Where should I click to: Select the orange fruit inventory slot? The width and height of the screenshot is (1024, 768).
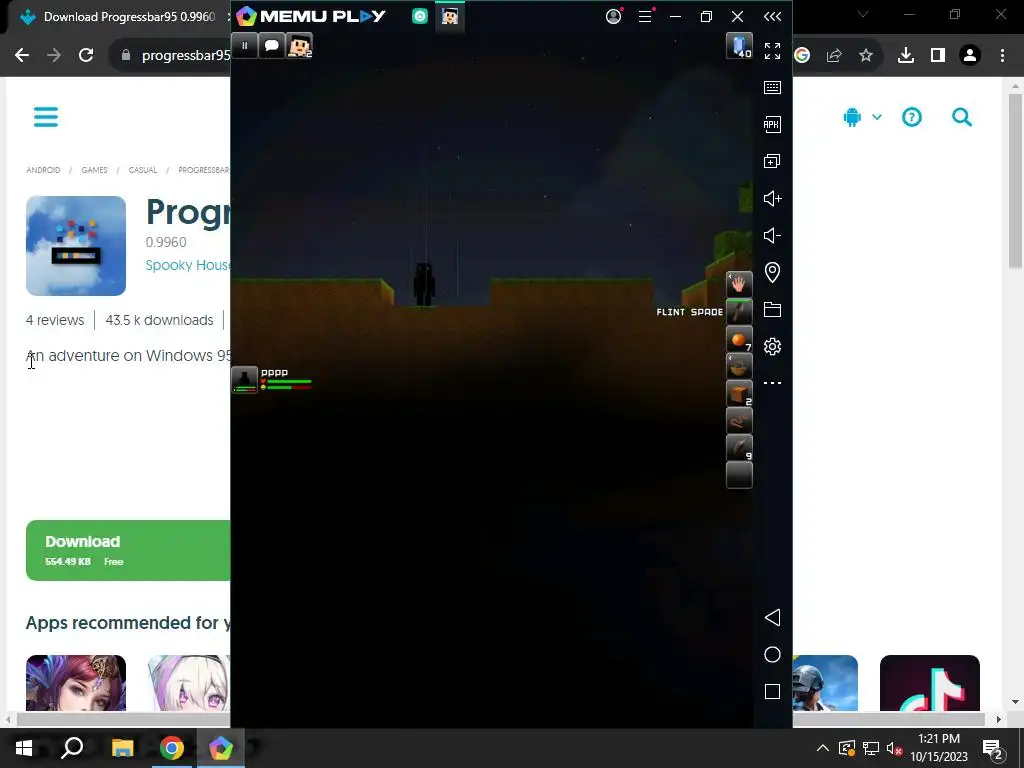click(x=739, y=340)
